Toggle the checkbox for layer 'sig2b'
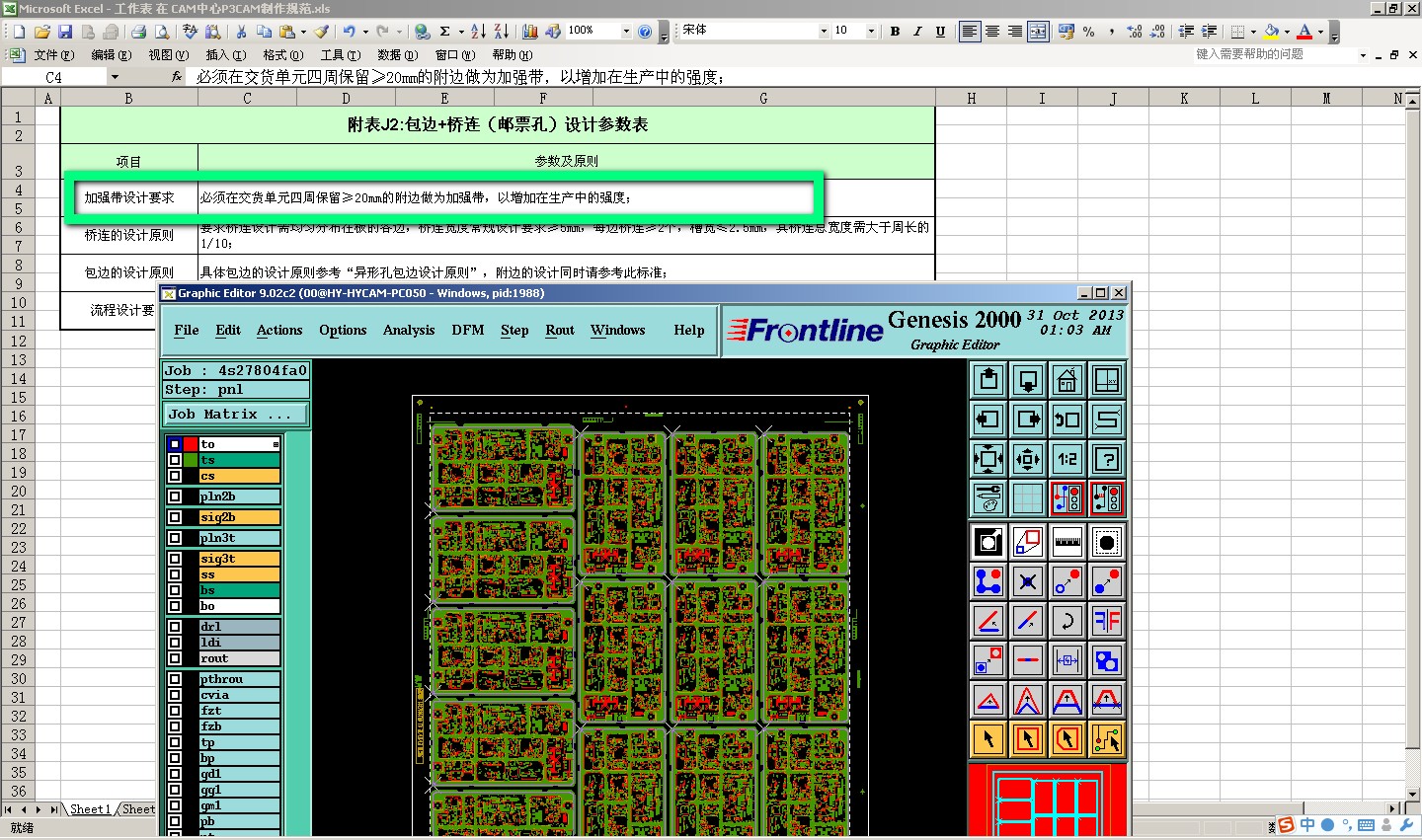Screen dimensions: 1422x840 175,517
